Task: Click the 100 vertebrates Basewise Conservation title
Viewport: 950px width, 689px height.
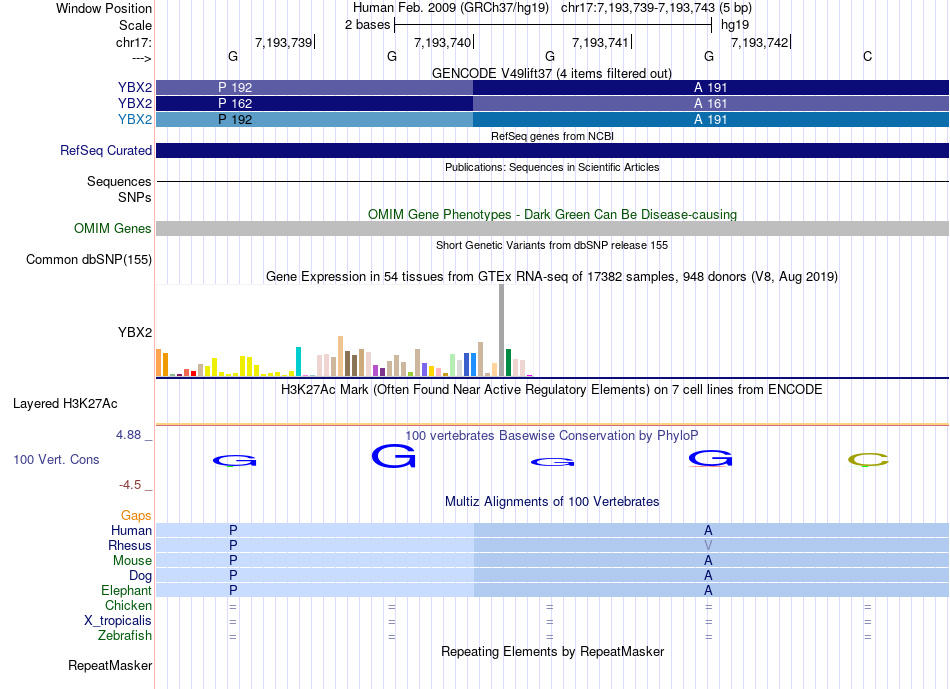Action: point(551,435)
